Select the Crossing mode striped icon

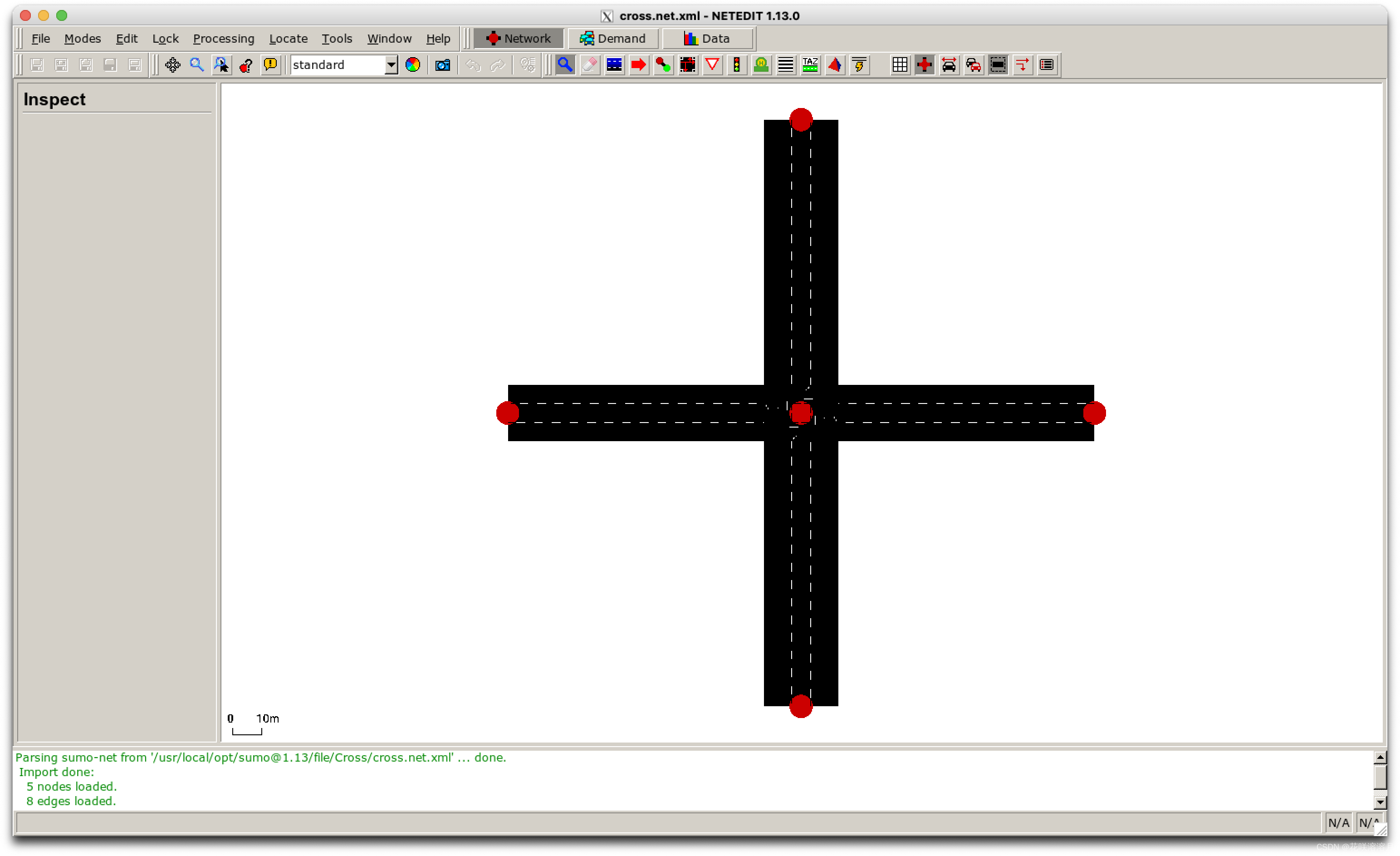point(786,65)
